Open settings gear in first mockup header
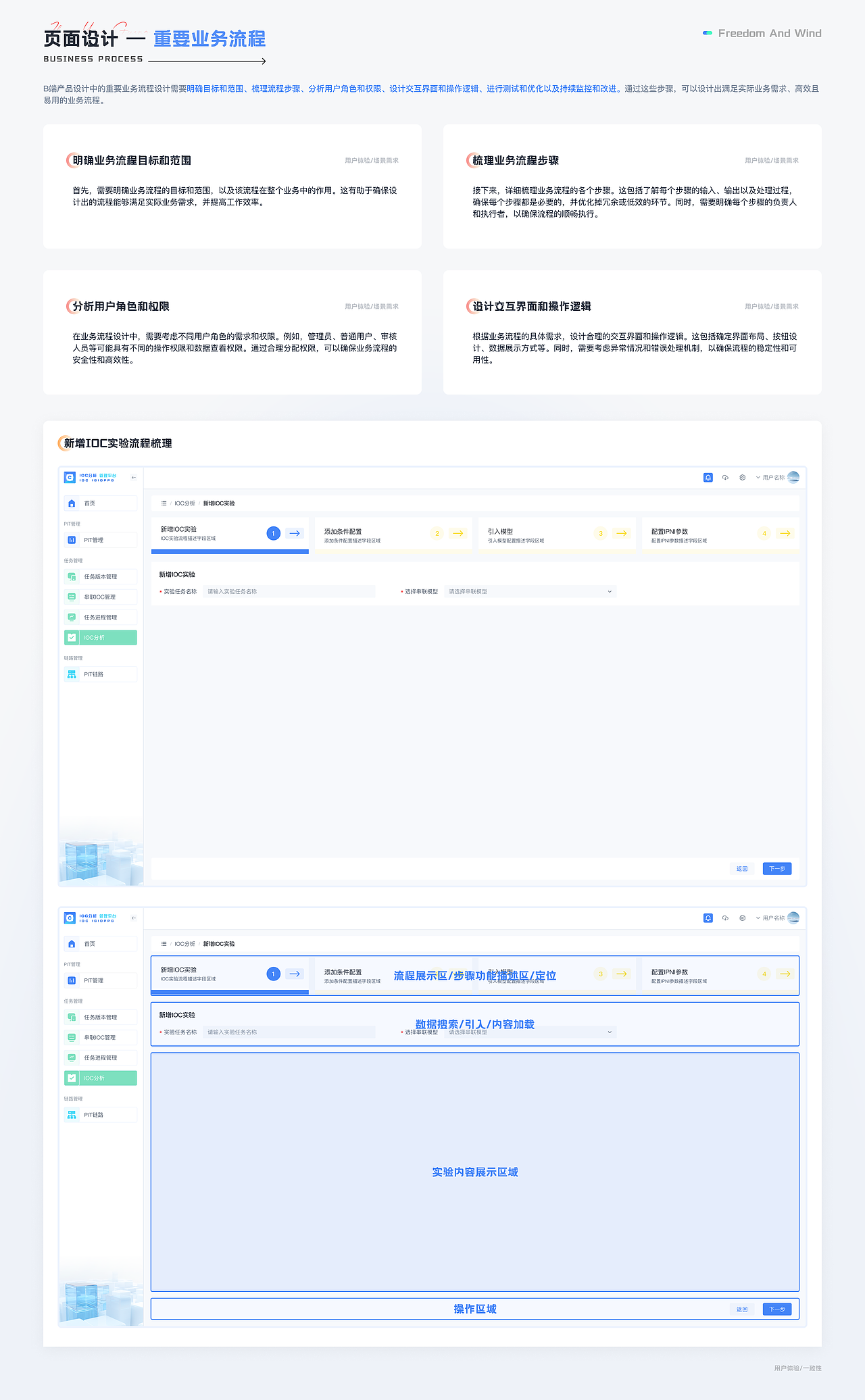 click(x=742, y=478)
